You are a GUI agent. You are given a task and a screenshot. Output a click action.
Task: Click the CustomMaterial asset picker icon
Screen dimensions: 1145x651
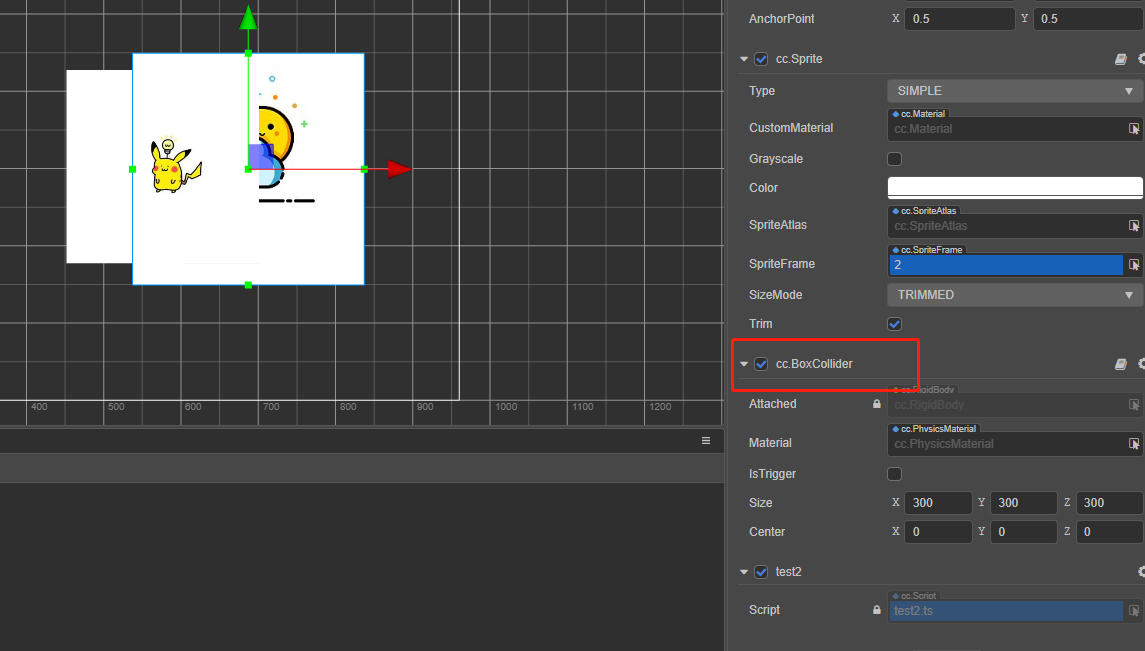click(1133, 128)
